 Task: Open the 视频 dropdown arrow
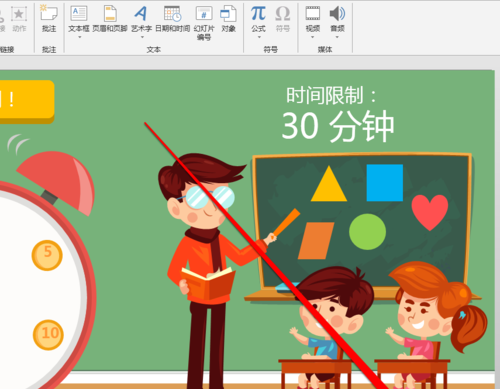(312, 37)
